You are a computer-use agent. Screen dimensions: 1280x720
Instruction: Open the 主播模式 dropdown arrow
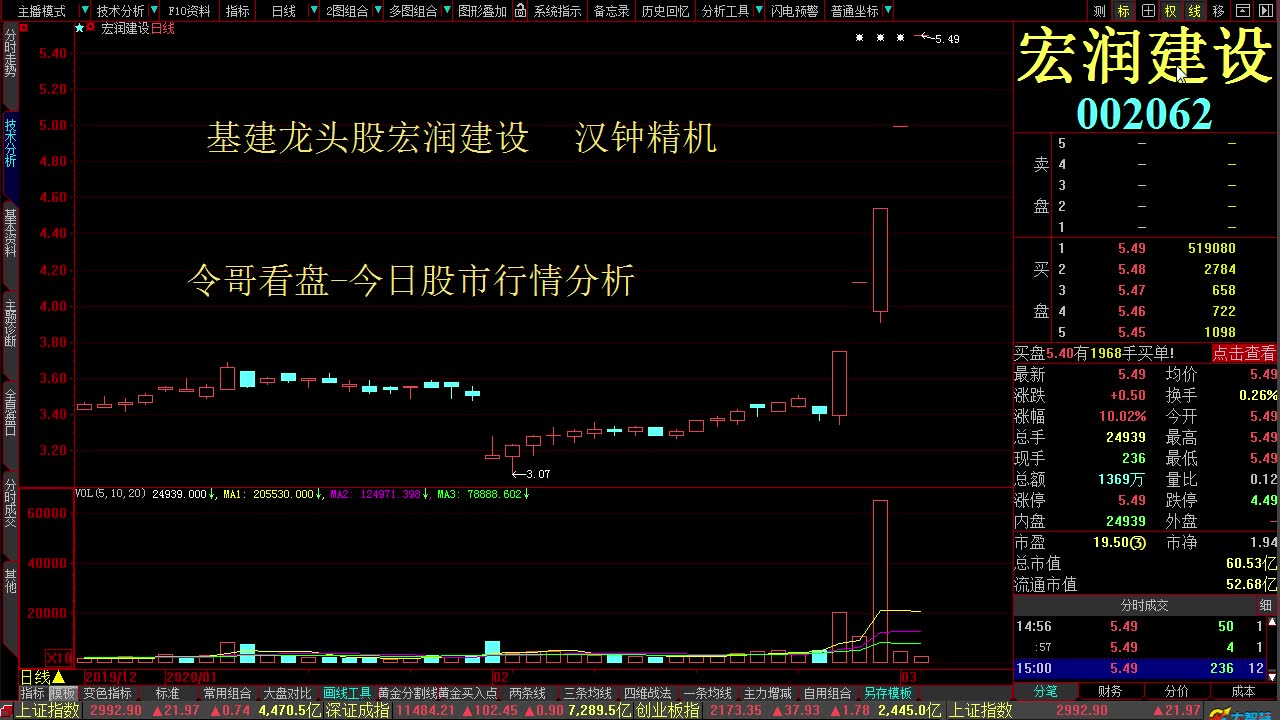click(85, 11)
